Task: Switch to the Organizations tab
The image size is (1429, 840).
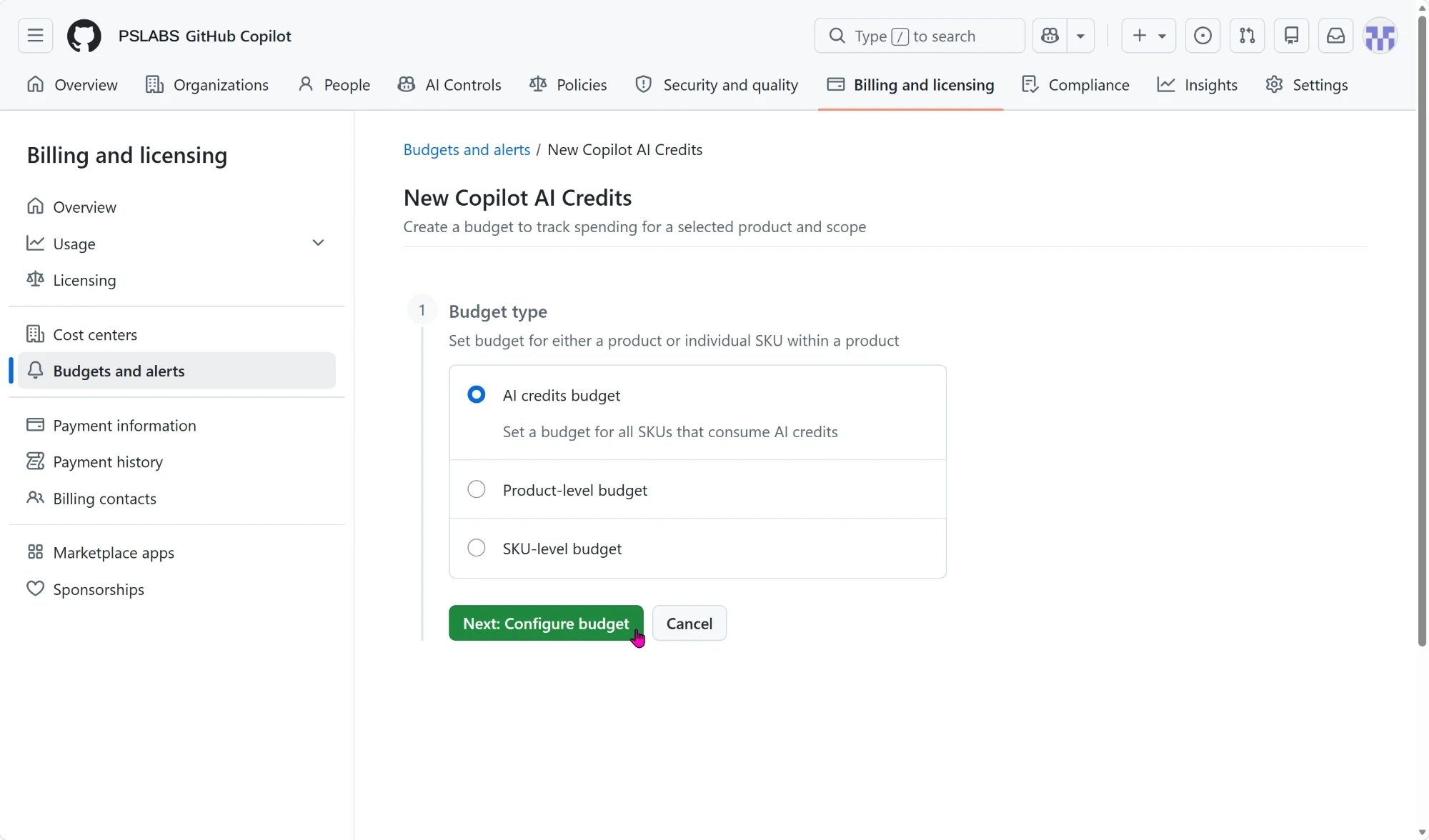Action: [206, 85]
